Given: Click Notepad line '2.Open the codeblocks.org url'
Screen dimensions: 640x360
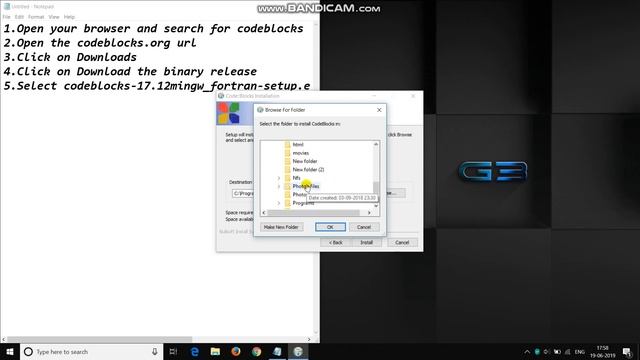Looking at the screenshot, I should [x=100, y=43].
